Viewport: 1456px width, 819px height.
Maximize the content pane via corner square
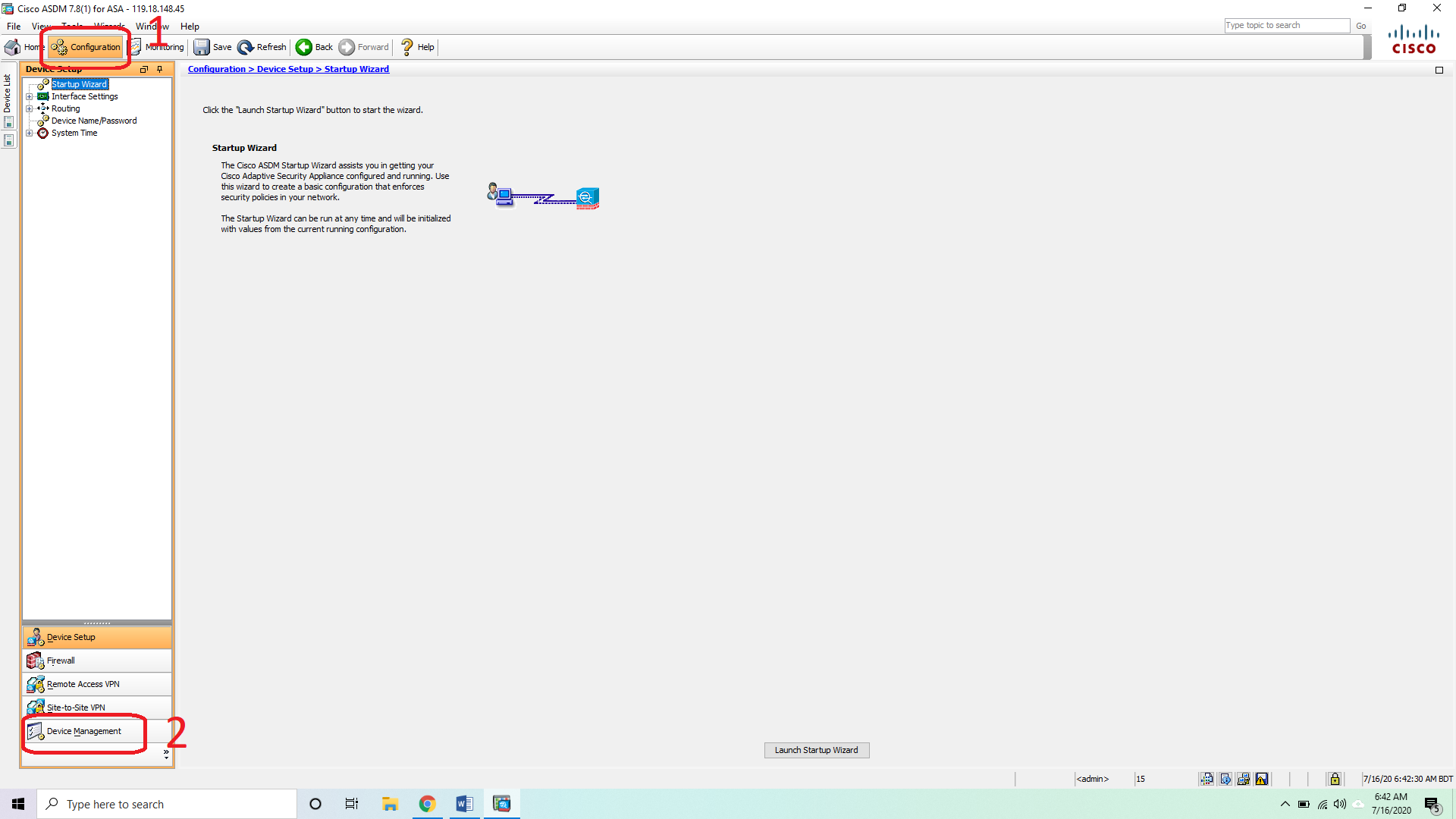click(1439, 70)
